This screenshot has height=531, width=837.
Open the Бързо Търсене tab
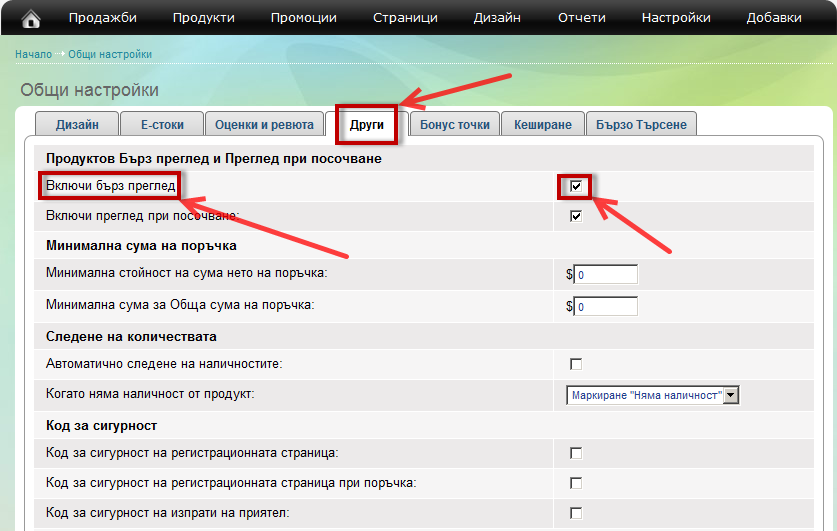pyautogui.click(x=641, y=125)
